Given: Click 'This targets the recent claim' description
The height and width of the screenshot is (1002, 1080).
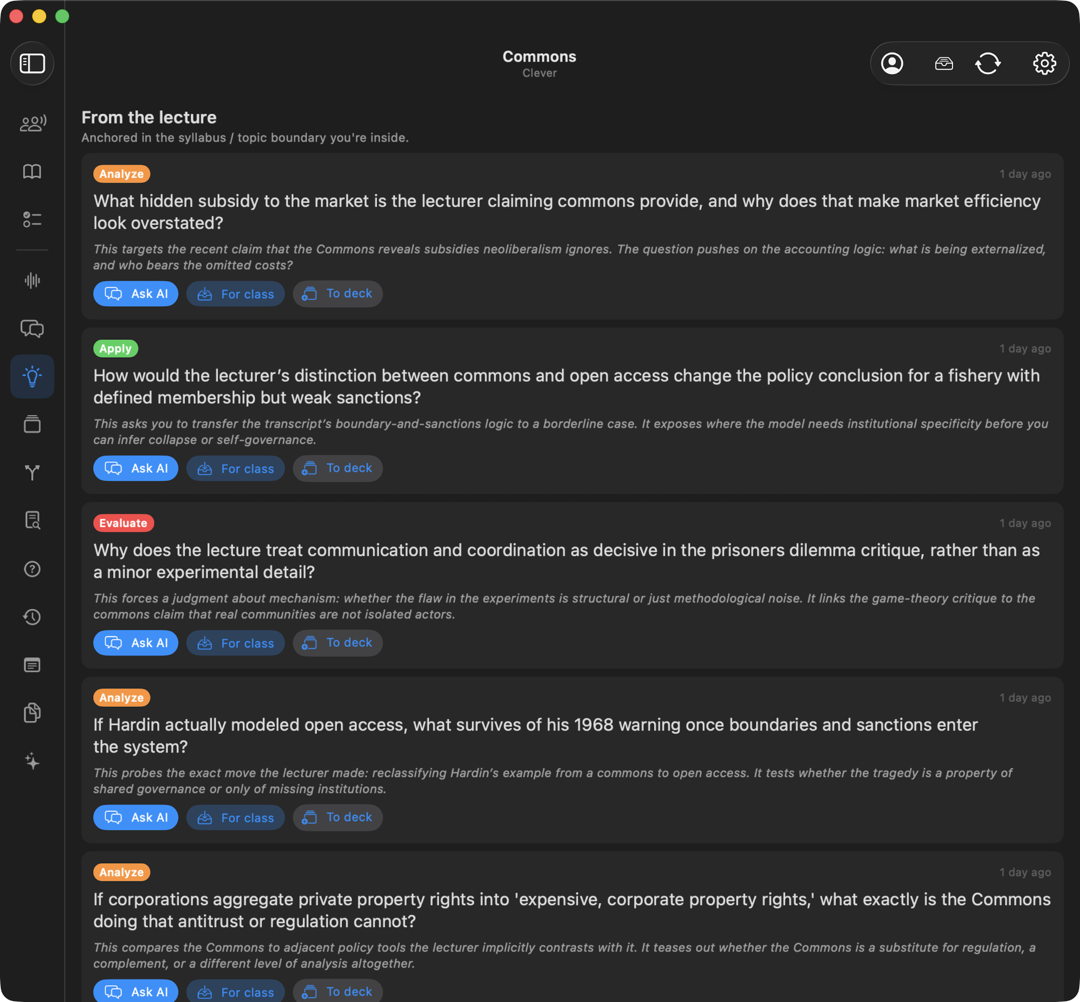Looking at the screenshot, I should coord(570,257).
